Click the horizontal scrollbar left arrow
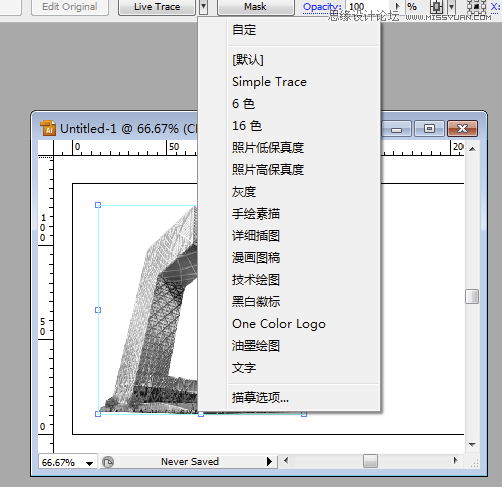This screenshot has width=502, height=487. point(286,461)
